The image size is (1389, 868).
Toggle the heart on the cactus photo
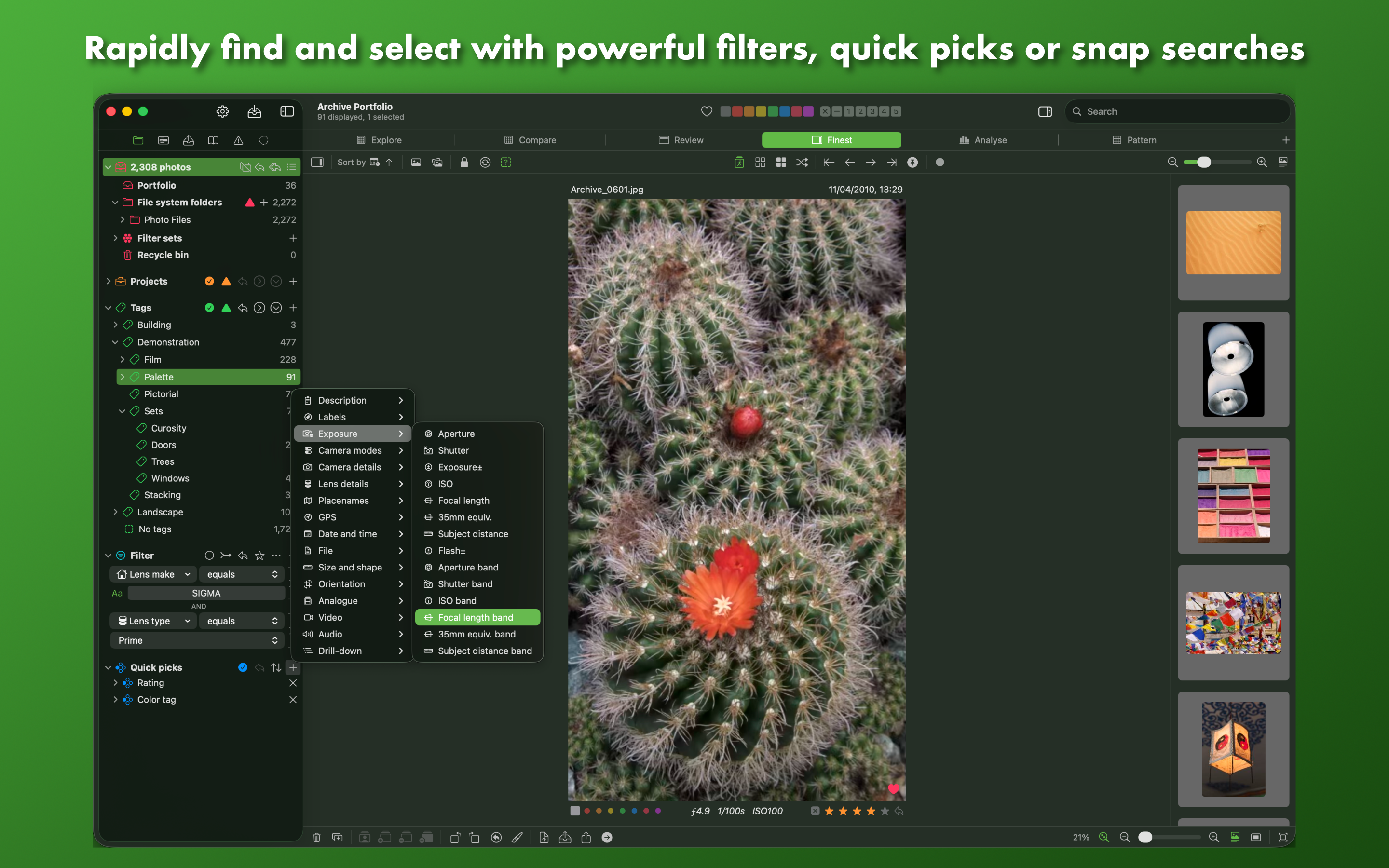tap(894, 789)
